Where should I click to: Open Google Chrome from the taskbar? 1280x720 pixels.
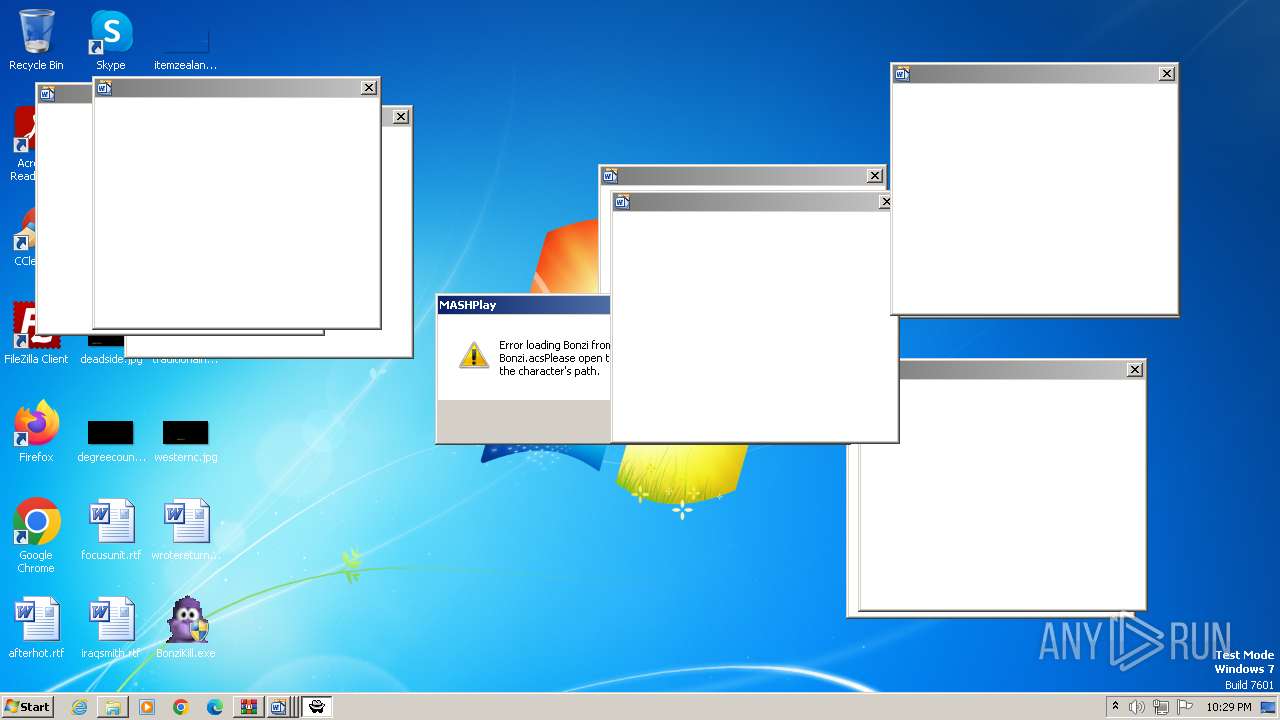click(181, 707)
